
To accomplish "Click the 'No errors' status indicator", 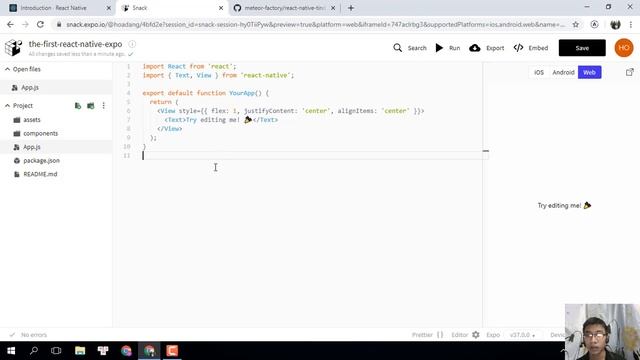I will [x=29, y=335].
